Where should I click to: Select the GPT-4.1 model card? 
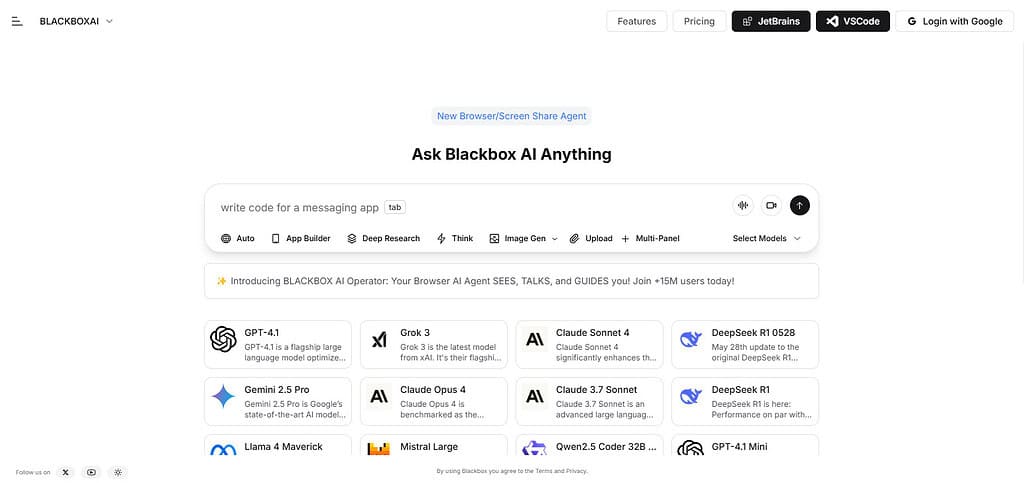coord(278,345)
